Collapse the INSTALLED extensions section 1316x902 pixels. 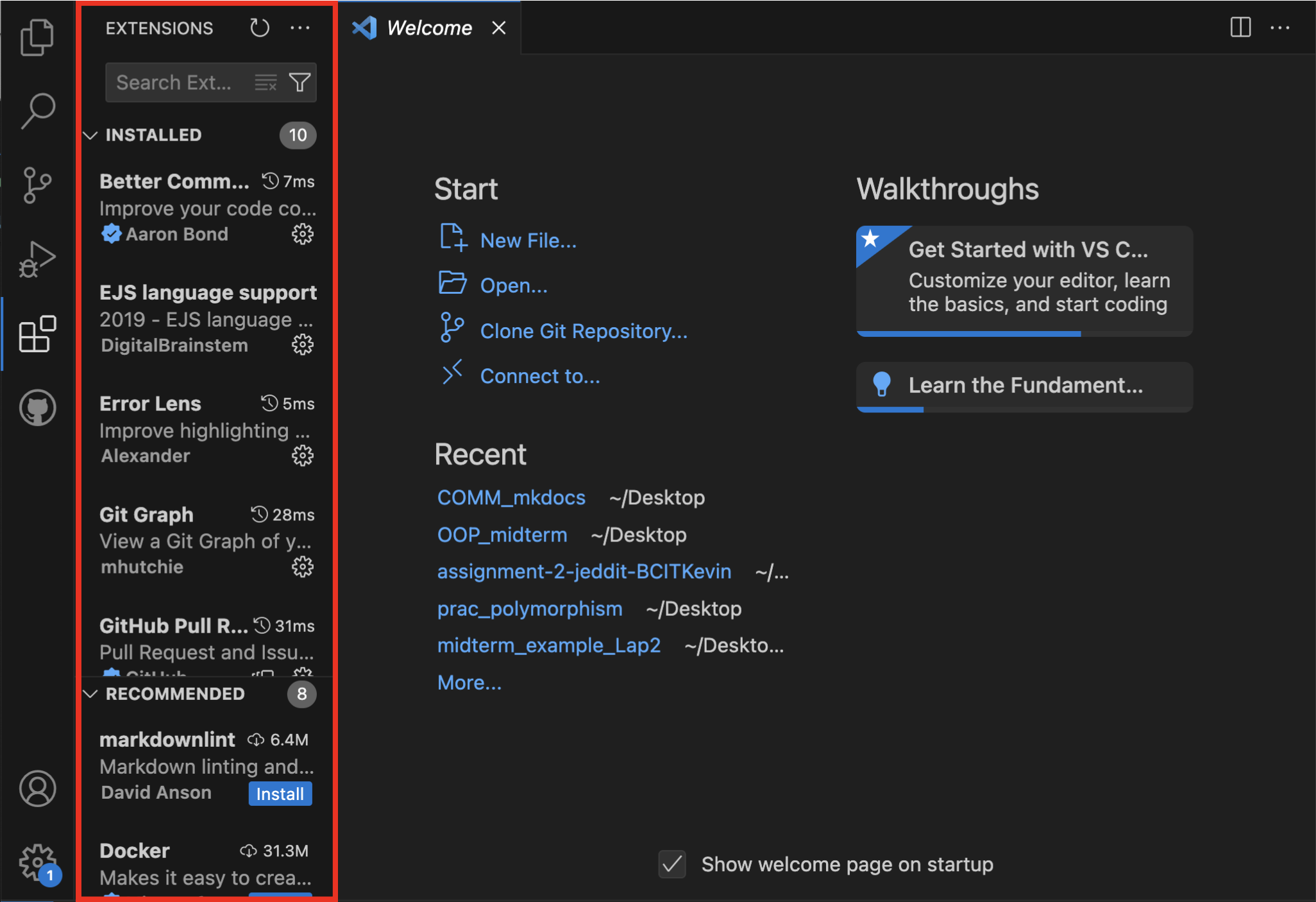tap(90, 135)
